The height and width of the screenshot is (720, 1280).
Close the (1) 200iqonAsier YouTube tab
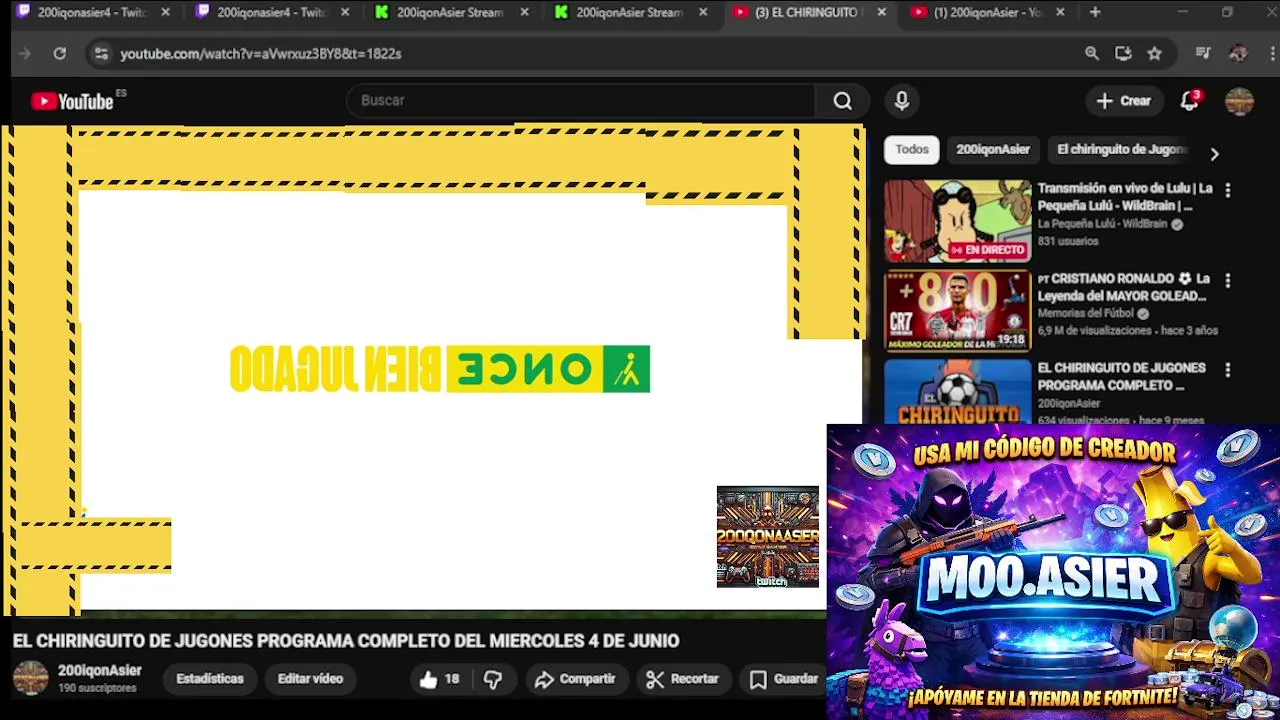point(1060,12)
